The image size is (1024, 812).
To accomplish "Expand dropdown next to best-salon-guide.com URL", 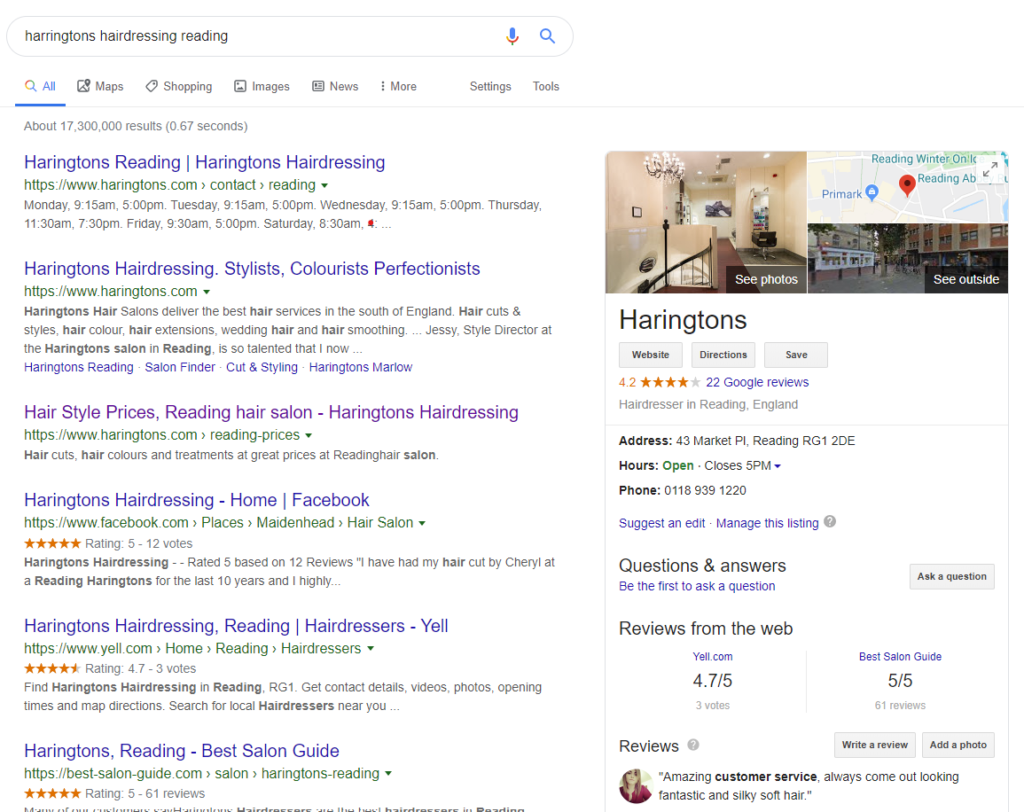I will pos(388,773).
